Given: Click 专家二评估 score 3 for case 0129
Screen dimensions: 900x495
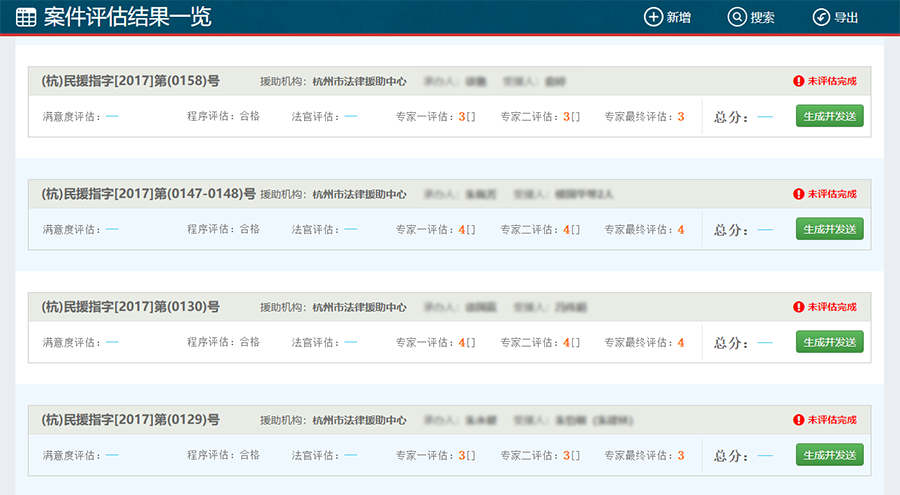Looking at the screenshot, I should 567,455.
